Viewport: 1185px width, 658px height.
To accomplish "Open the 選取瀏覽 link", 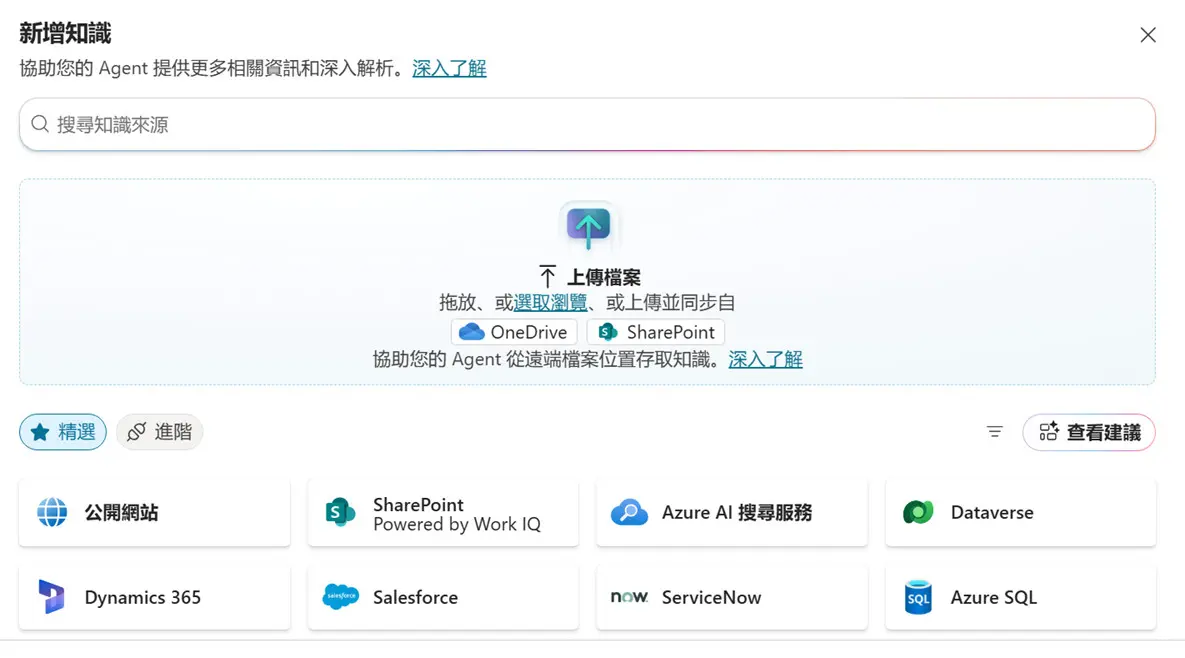I will (x=550, y=303).
